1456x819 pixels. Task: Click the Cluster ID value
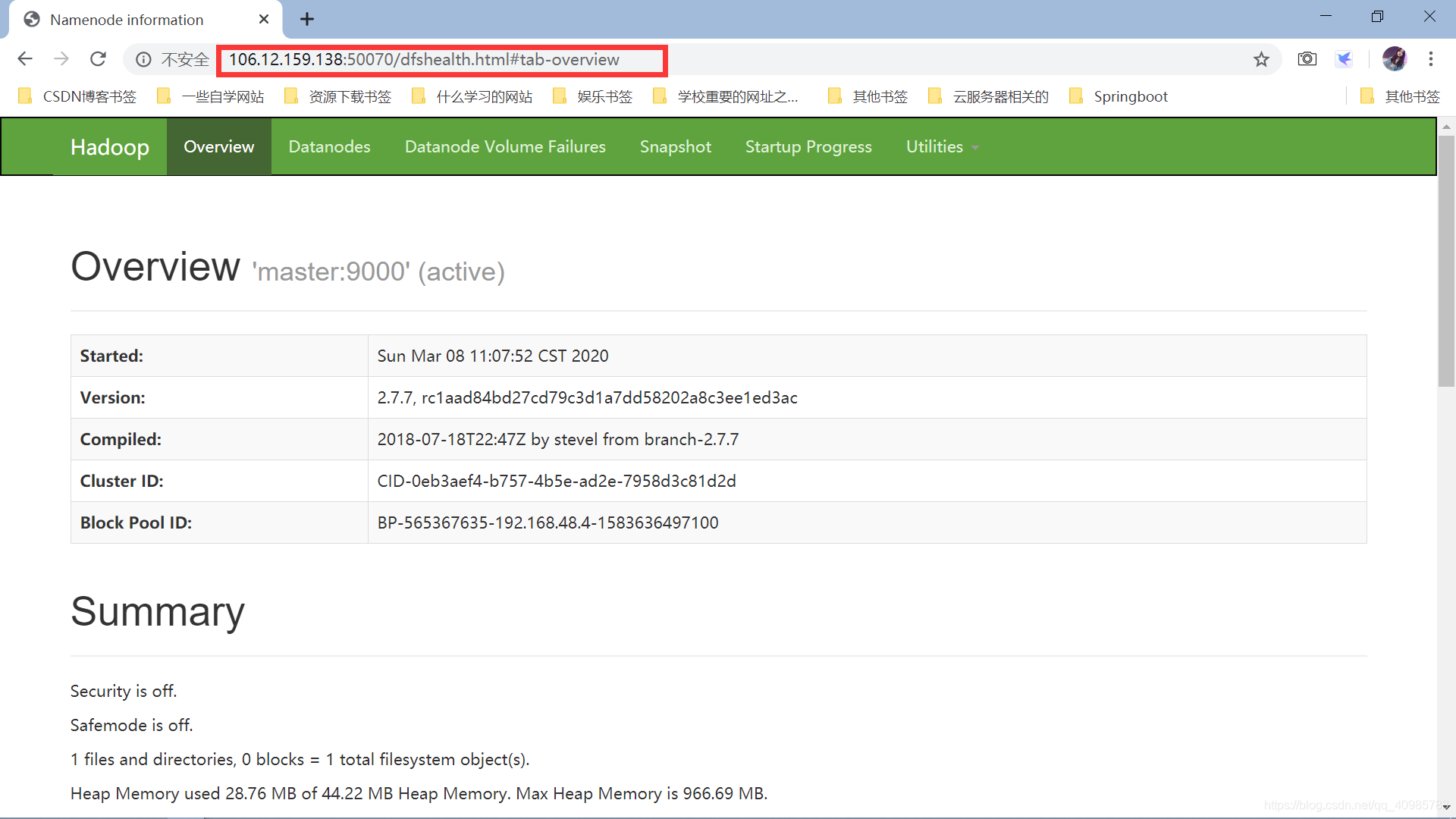tap(555, 481)
